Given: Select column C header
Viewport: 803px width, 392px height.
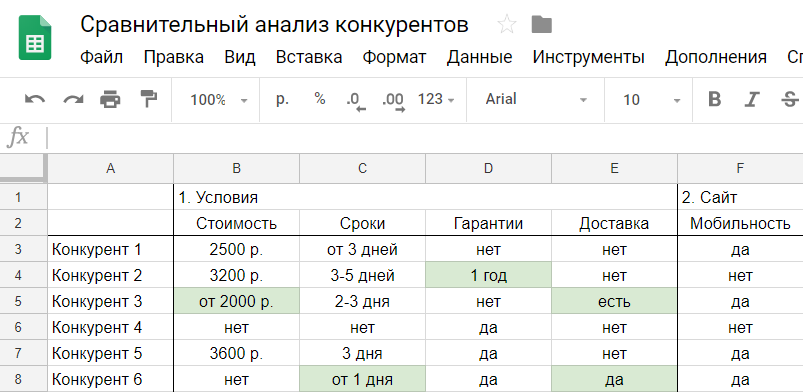Looking at the screenshot, I should [363, 169].
